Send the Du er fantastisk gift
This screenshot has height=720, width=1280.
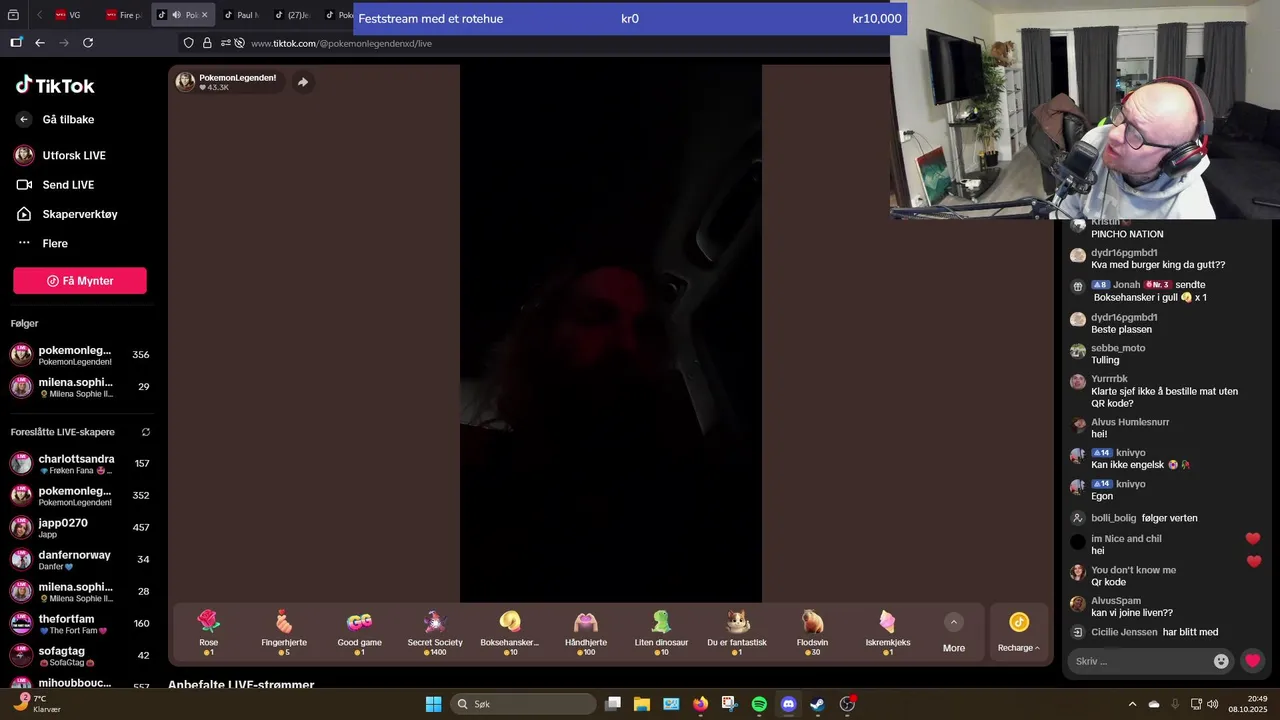pyautogui.click(x=737, y=633)
